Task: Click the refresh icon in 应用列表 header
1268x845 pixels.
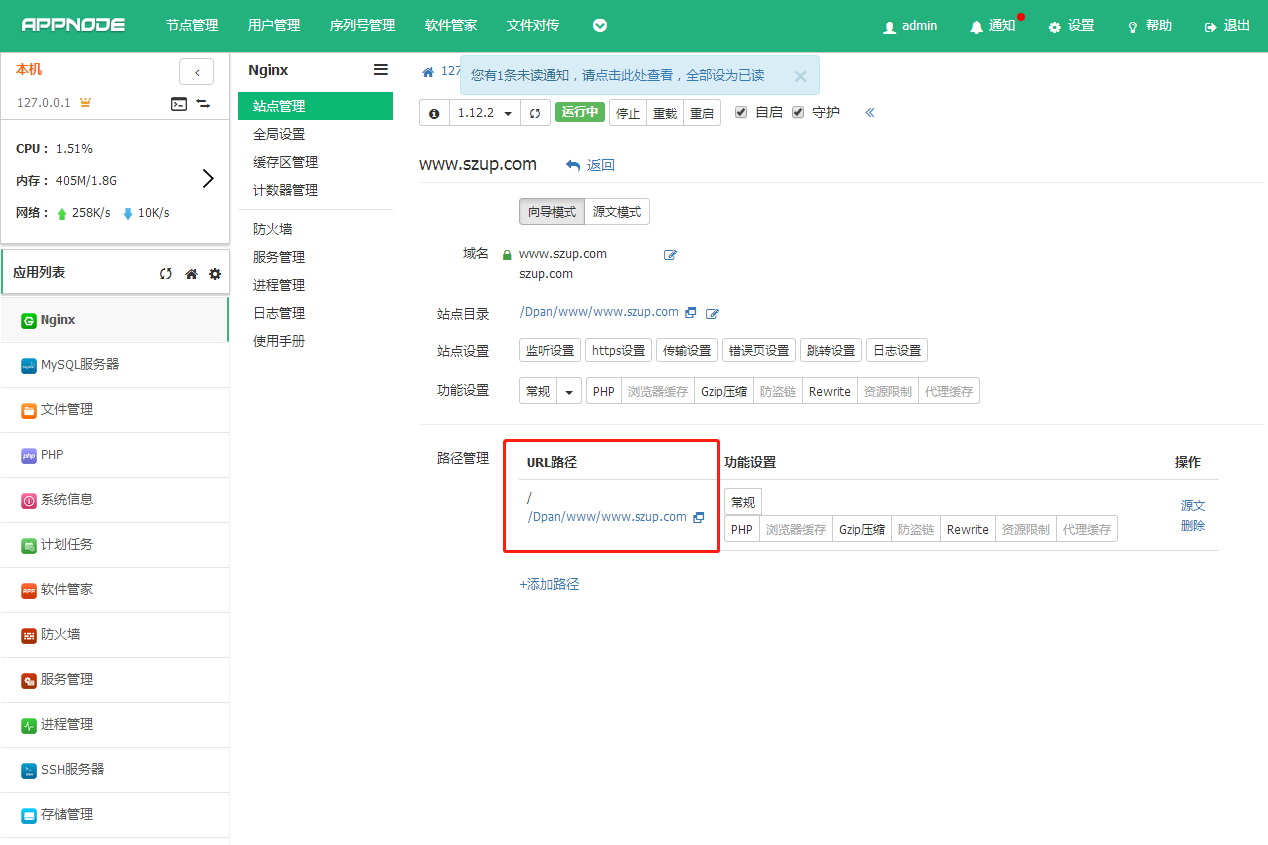Action: click(x=166, y=274)
